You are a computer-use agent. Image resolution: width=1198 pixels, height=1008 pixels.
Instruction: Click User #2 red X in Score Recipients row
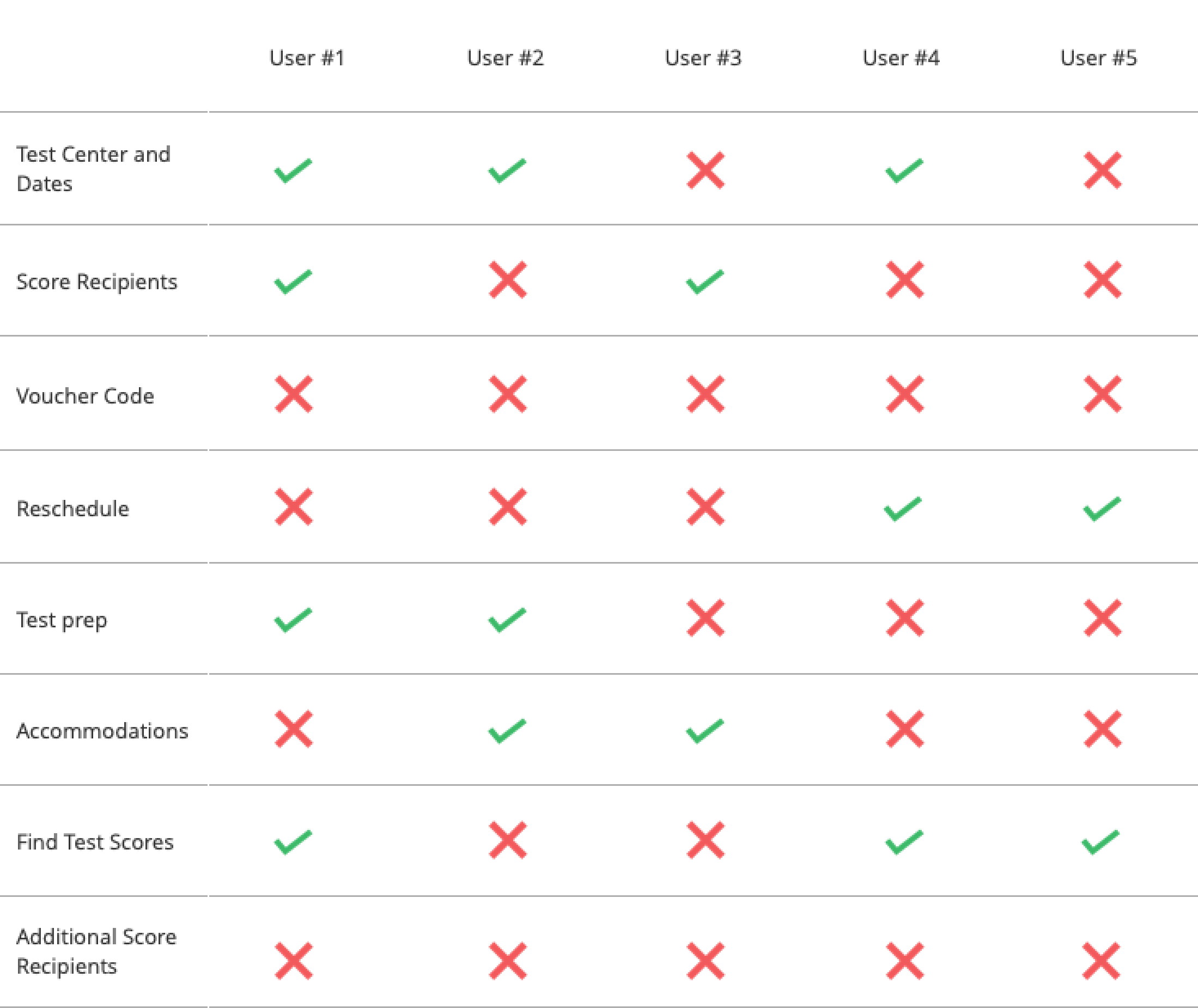508,280
